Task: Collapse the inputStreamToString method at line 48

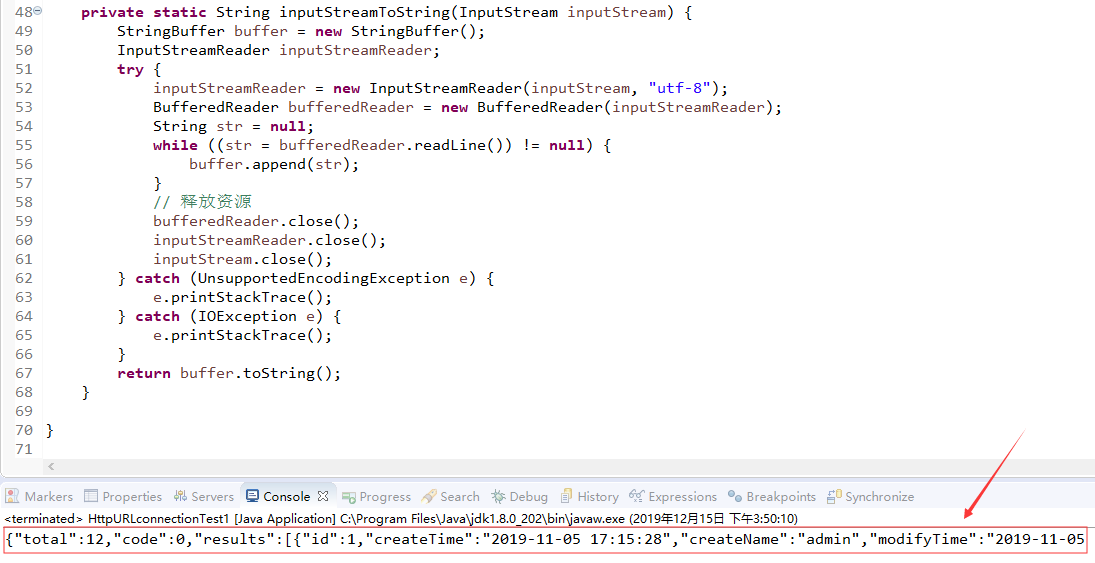Action: 38,11
